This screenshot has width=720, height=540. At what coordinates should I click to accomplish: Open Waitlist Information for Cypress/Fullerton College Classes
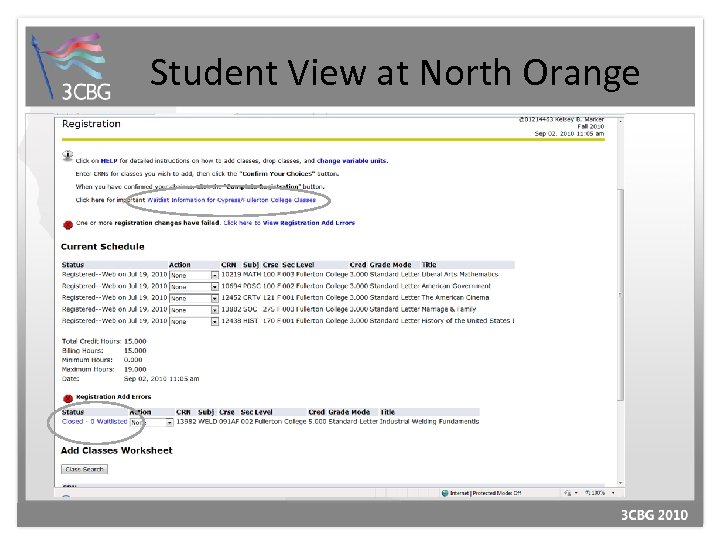click(x=231, y=200)
